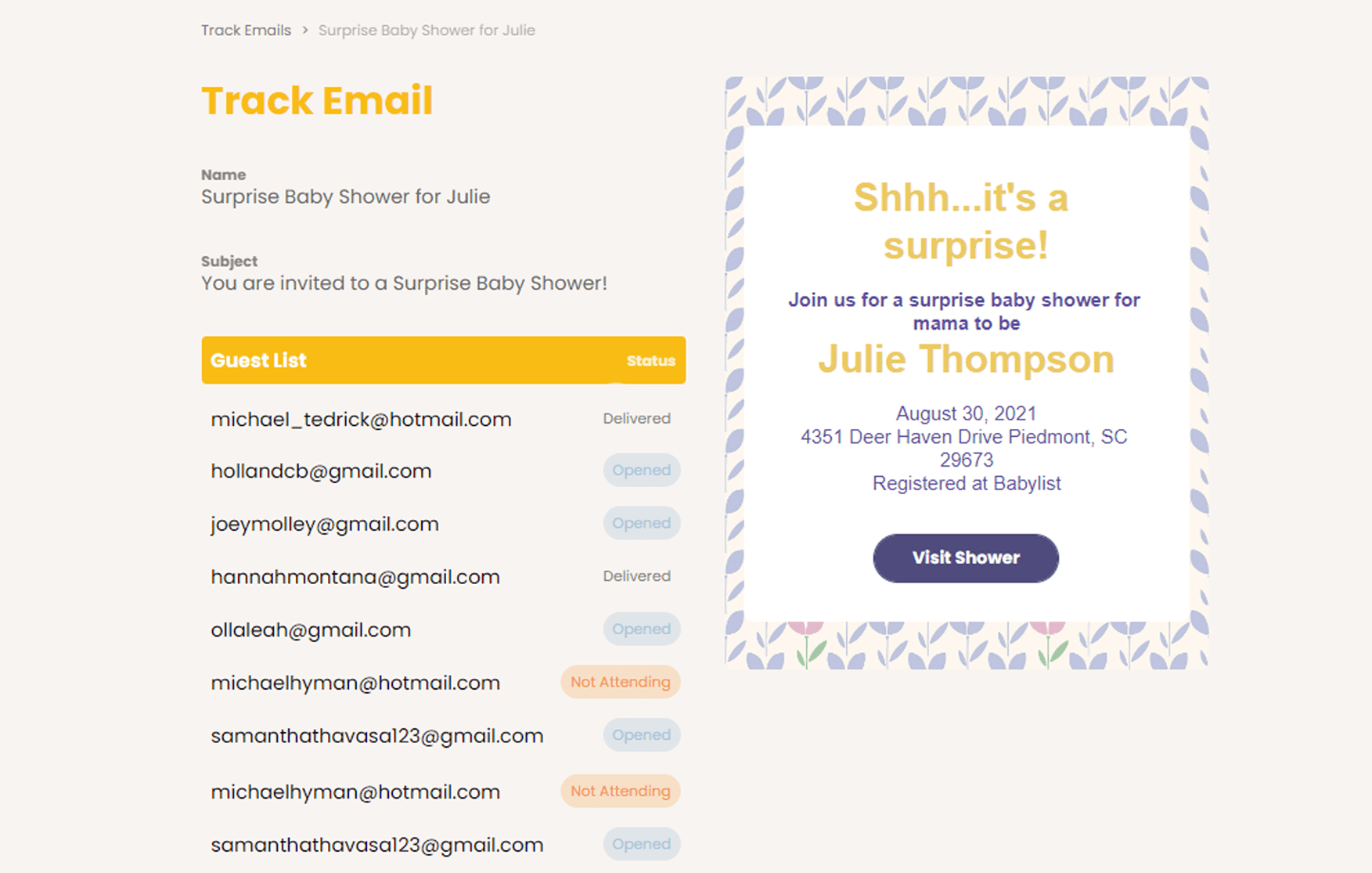This screenshot has width=1372, height=873.
Task: Select michael_tedrick@hotmail.com from the guest list
Action: (361, 419)
